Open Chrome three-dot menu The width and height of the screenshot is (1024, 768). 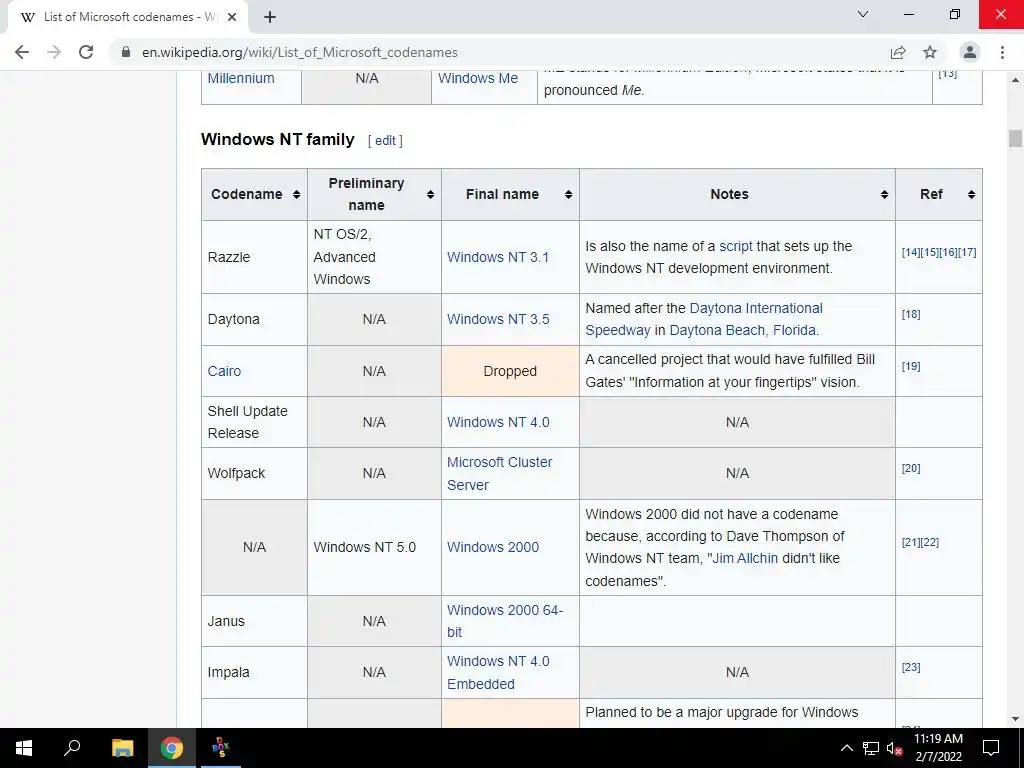pyautogui.click(x=1002, y=52)
